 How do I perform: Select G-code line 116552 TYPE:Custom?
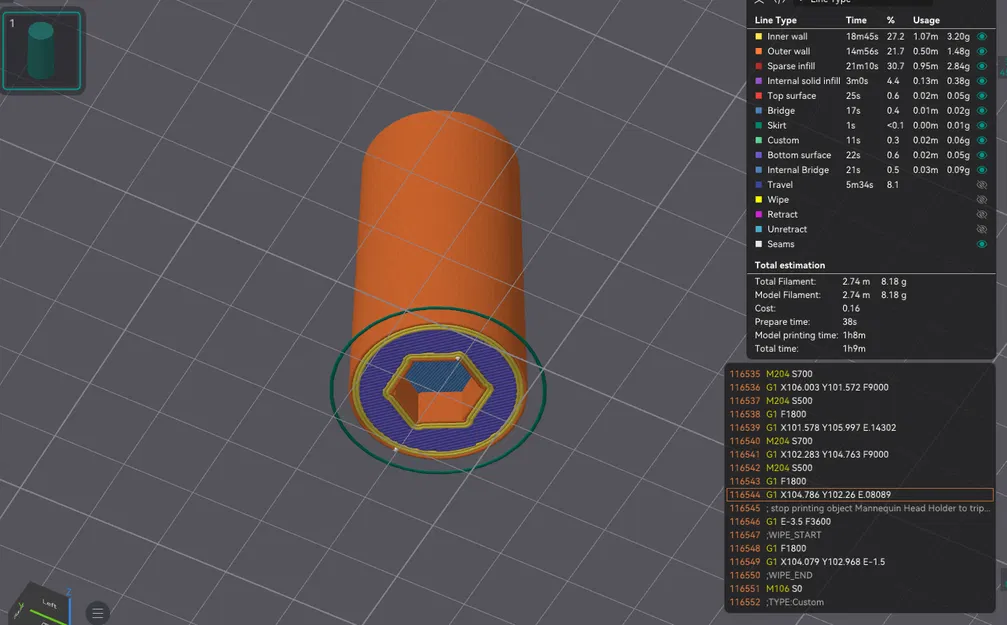pyautogui.click(x=860, y=602)
